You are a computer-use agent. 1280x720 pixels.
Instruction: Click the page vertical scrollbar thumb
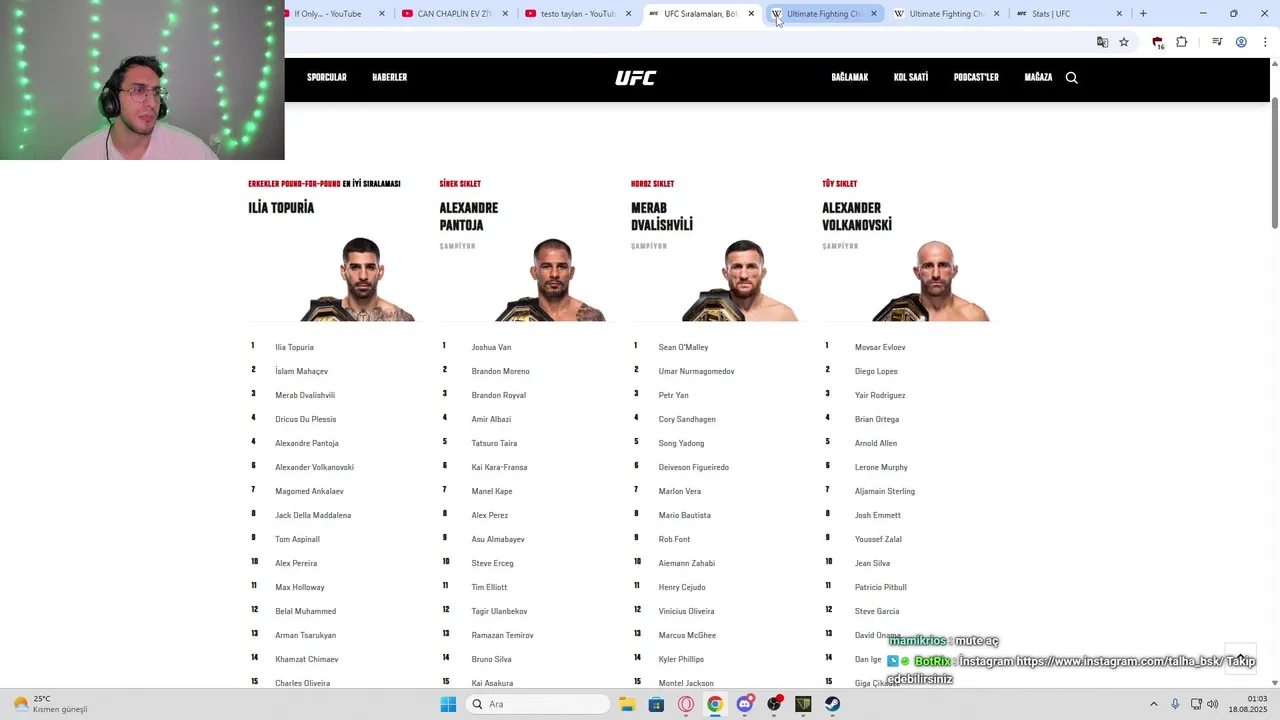pyautogui.click(x=1274, y=163)
